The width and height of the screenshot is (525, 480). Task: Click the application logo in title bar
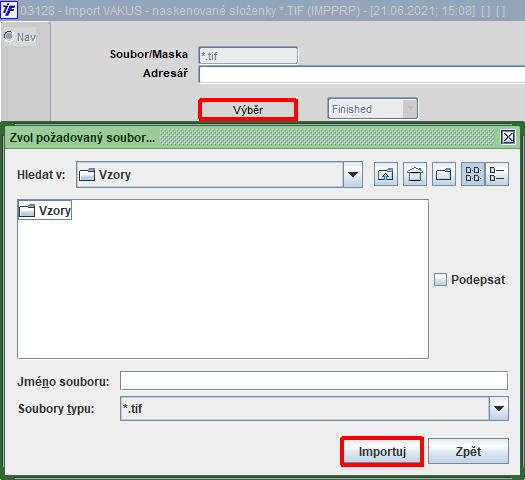click(x=8, y=10)
